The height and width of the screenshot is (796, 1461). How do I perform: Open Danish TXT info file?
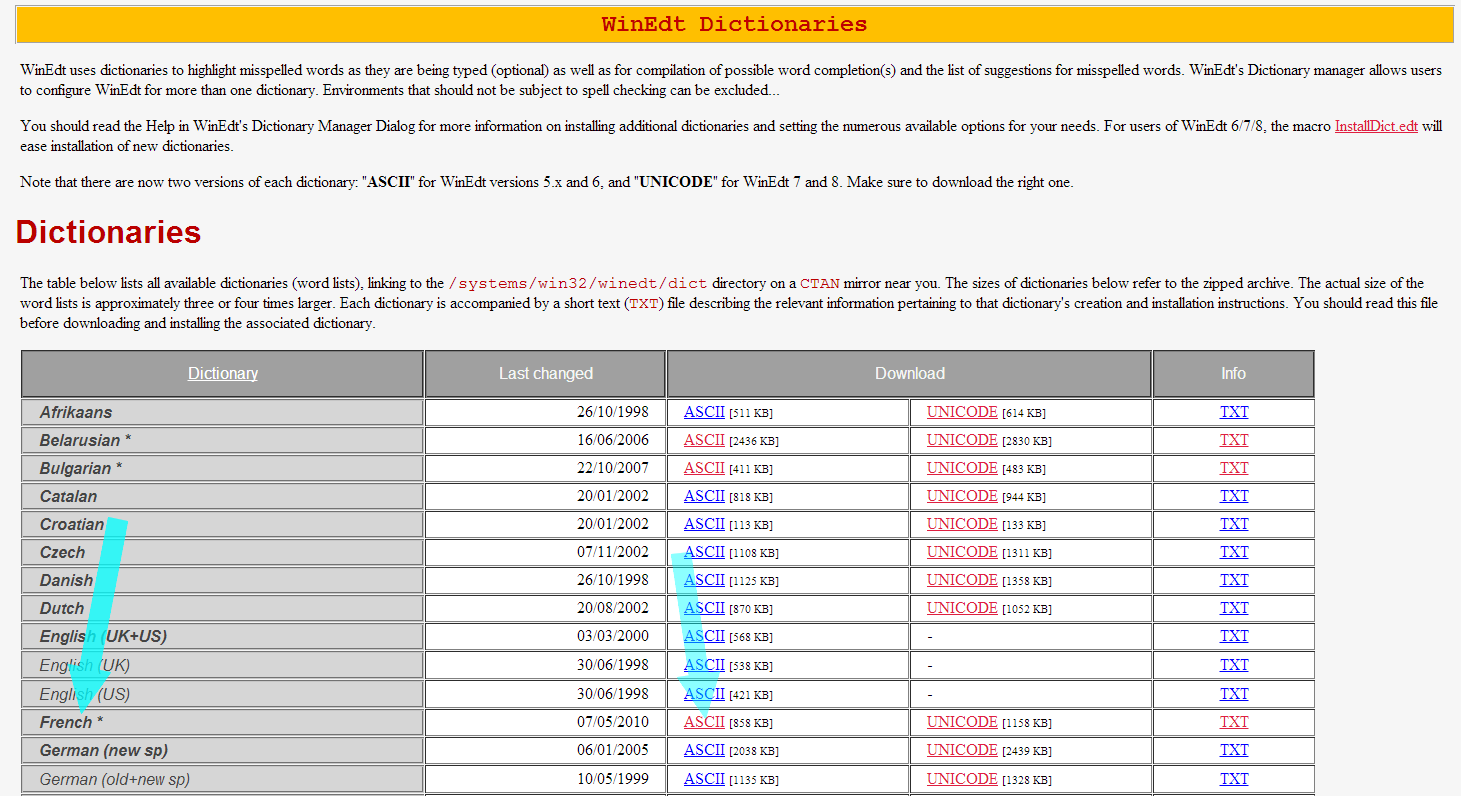[1234, 580]
